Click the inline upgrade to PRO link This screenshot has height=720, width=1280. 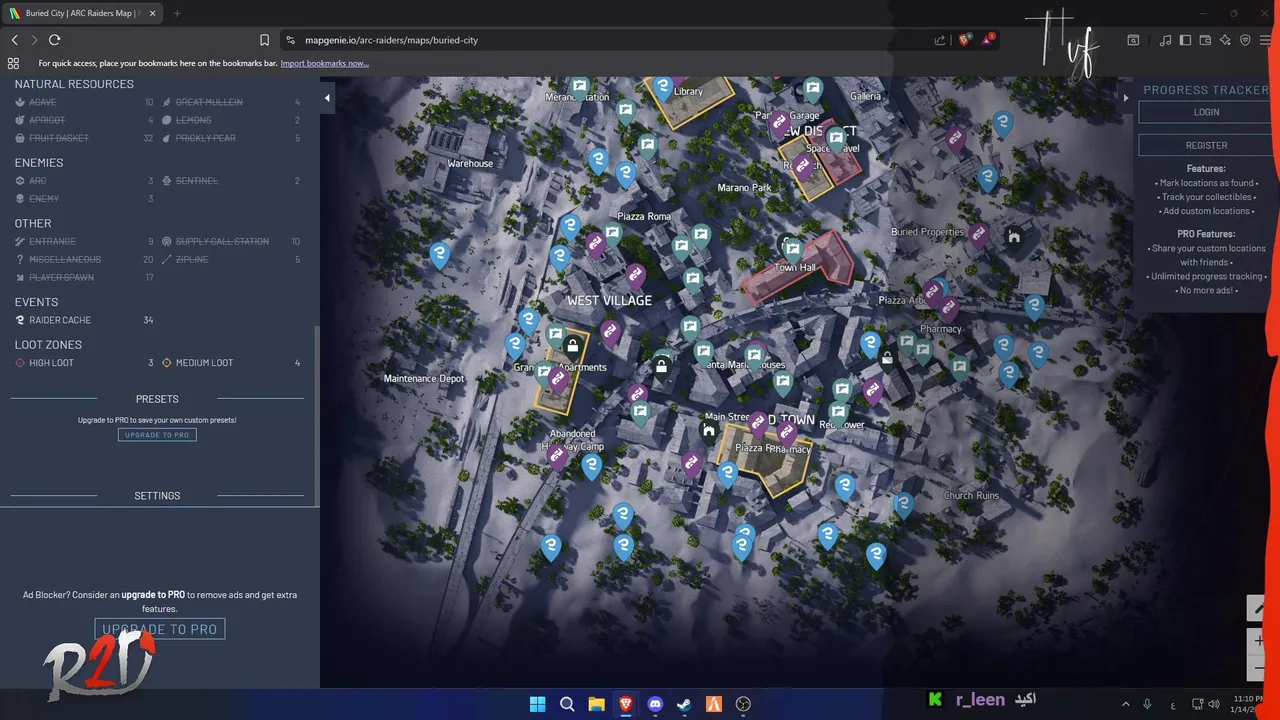tap(153, 595)
